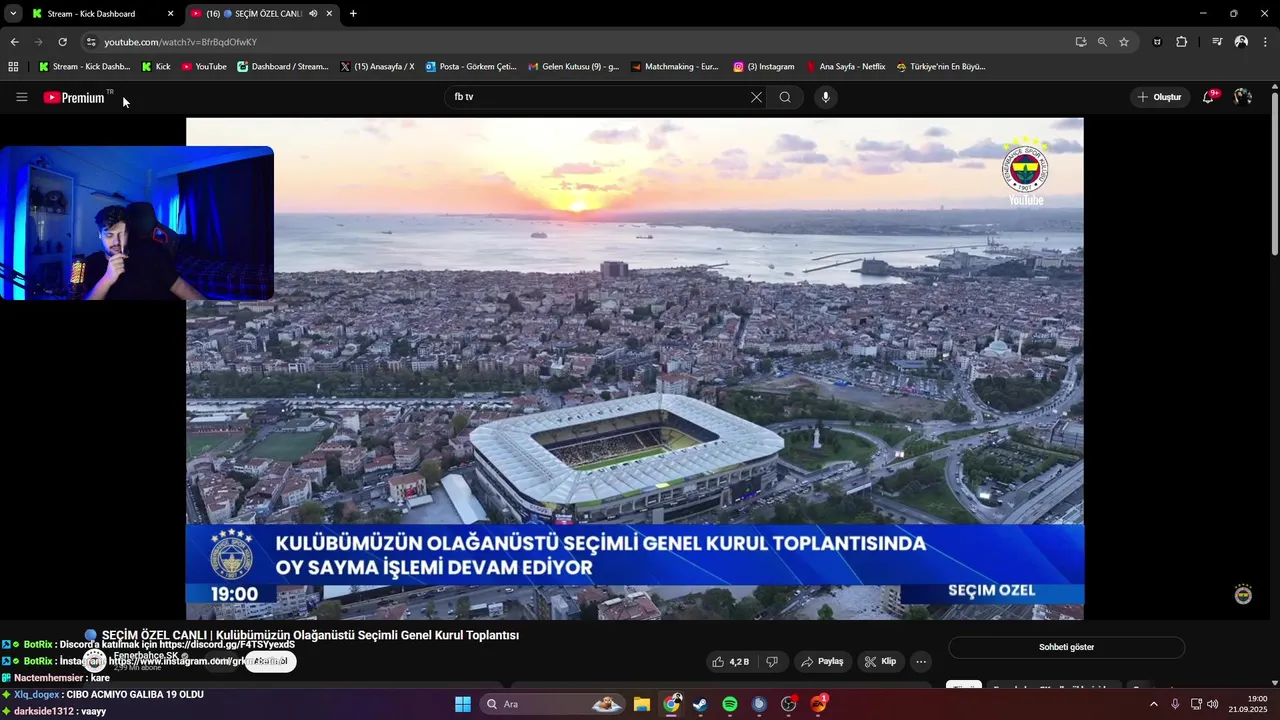The width and height of the screenshot is (1280, 720).
Task: Close the Kick Dashboard tab
Action: (170, 14)
